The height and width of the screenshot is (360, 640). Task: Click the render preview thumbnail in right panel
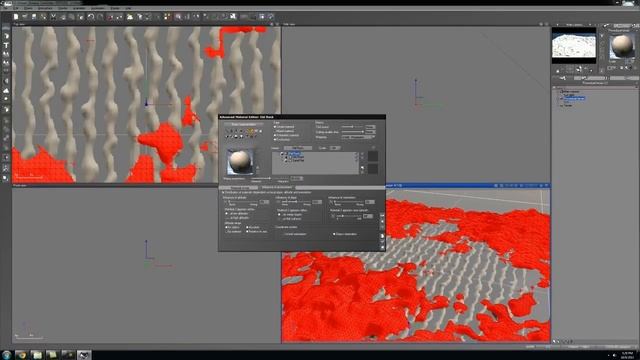point(573,45)
